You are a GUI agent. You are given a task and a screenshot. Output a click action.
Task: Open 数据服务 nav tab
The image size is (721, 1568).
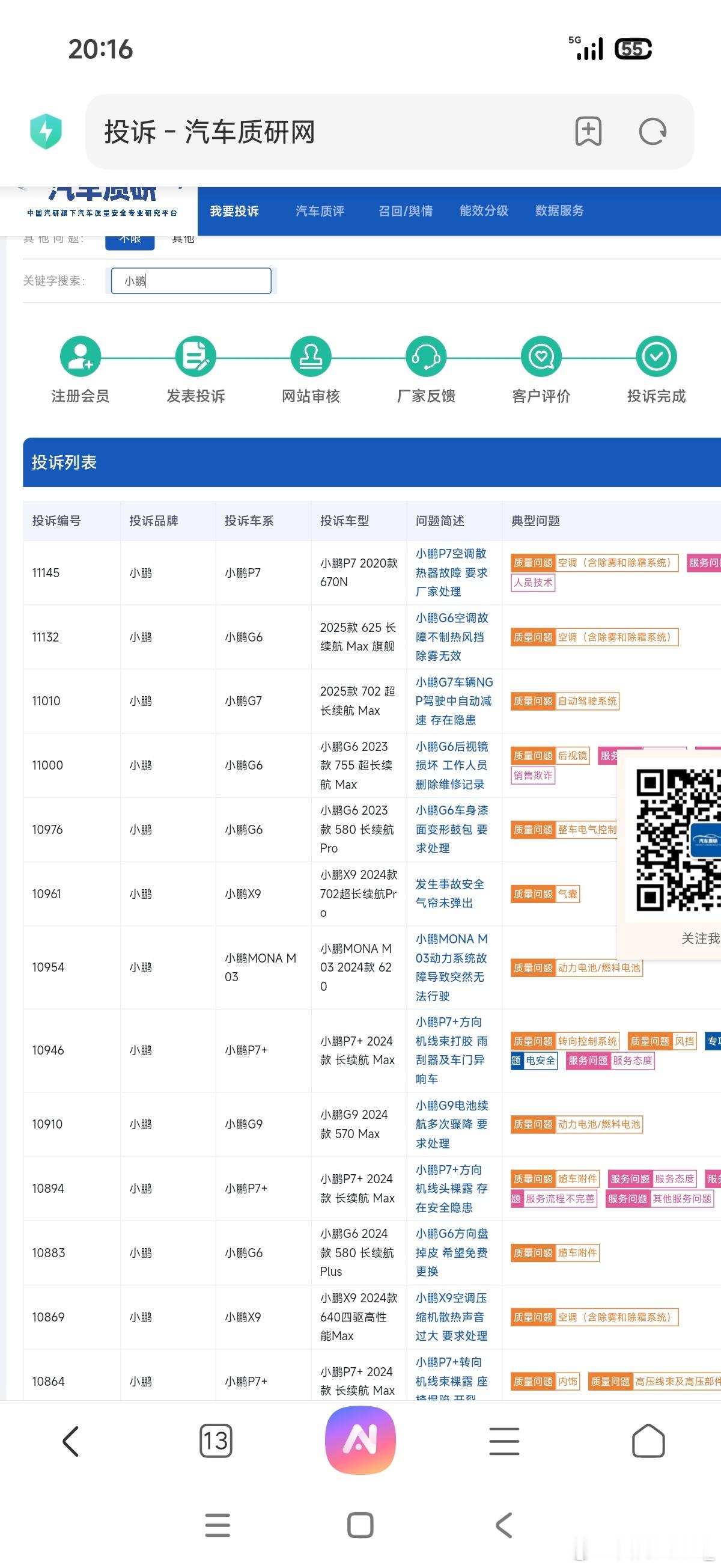pos(560,211)
